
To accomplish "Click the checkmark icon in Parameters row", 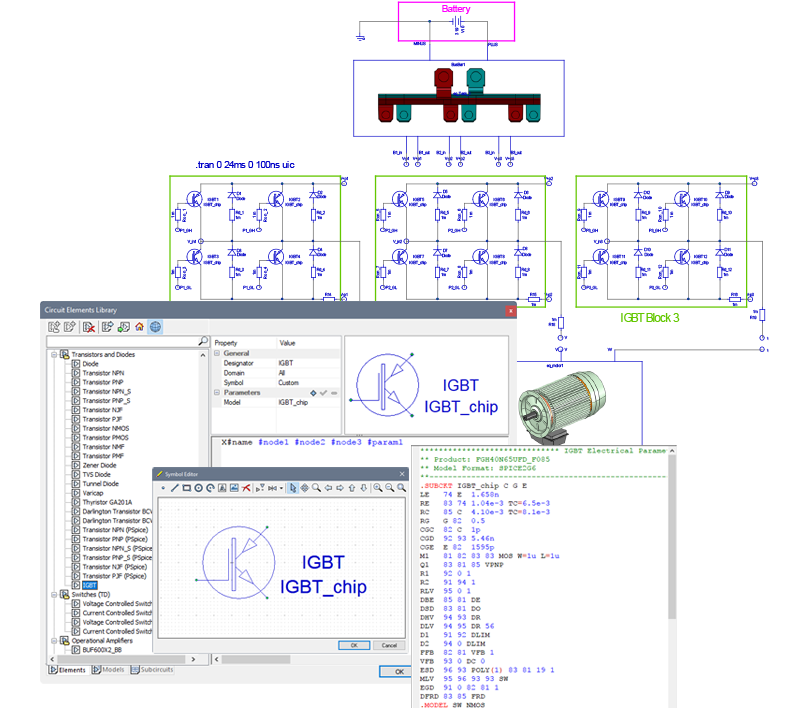I will pyautogui.click(x=323, y=393).
